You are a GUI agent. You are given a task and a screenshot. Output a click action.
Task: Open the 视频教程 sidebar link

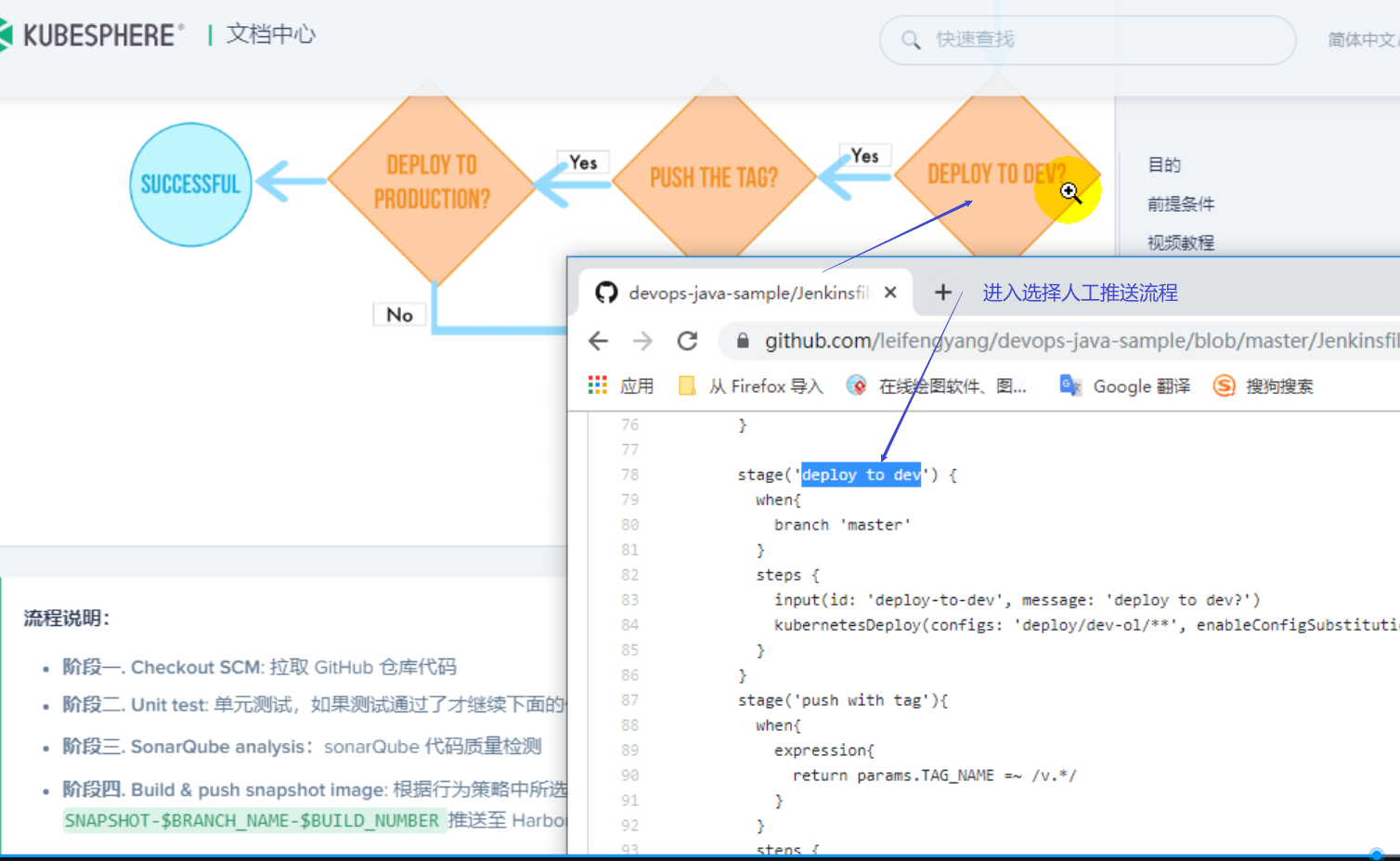coord(1181,242)
